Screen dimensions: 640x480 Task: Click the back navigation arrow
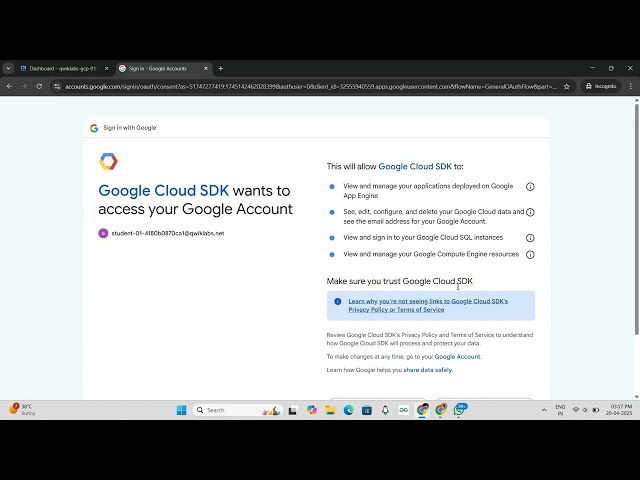pyautogui.click(x=9, y=87)
